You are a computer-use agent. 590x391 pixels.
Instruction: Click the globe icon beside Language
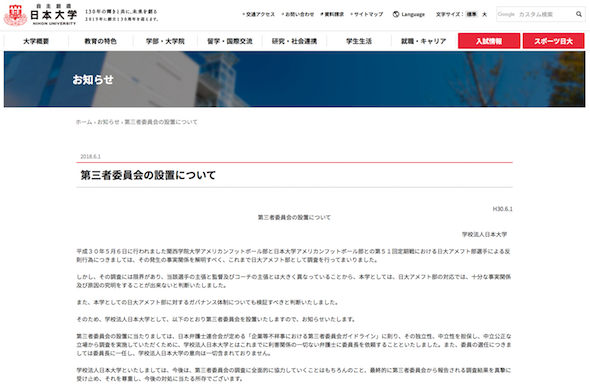point(396,14)
